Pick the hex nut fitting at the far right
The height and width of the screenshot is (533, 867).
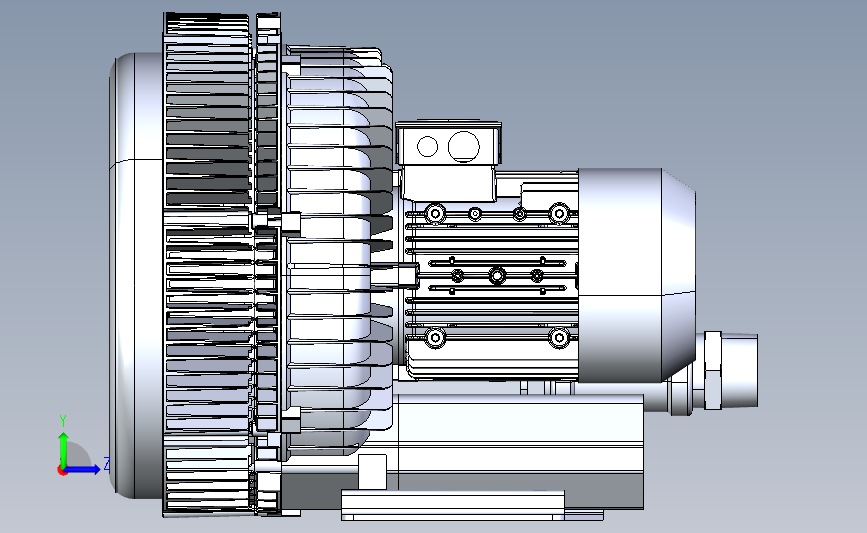click(x=713, y=370)
